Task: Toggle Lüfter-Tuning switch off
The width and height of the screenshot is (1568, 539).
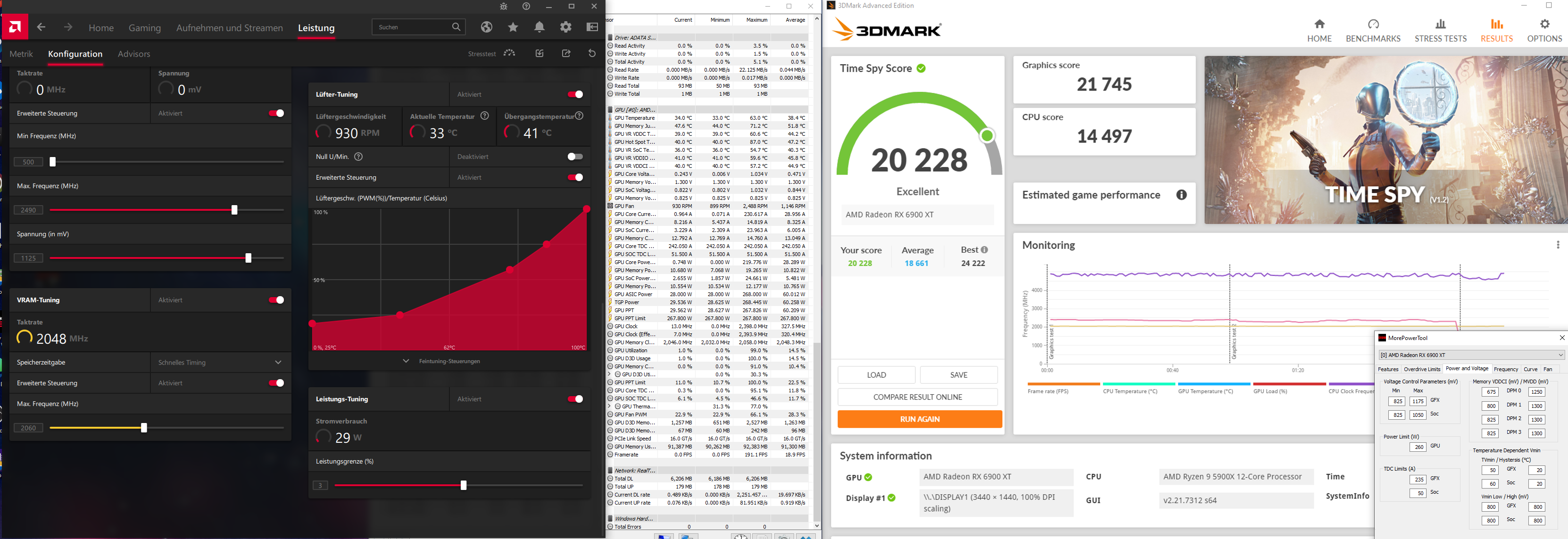Action: [574, 94]
